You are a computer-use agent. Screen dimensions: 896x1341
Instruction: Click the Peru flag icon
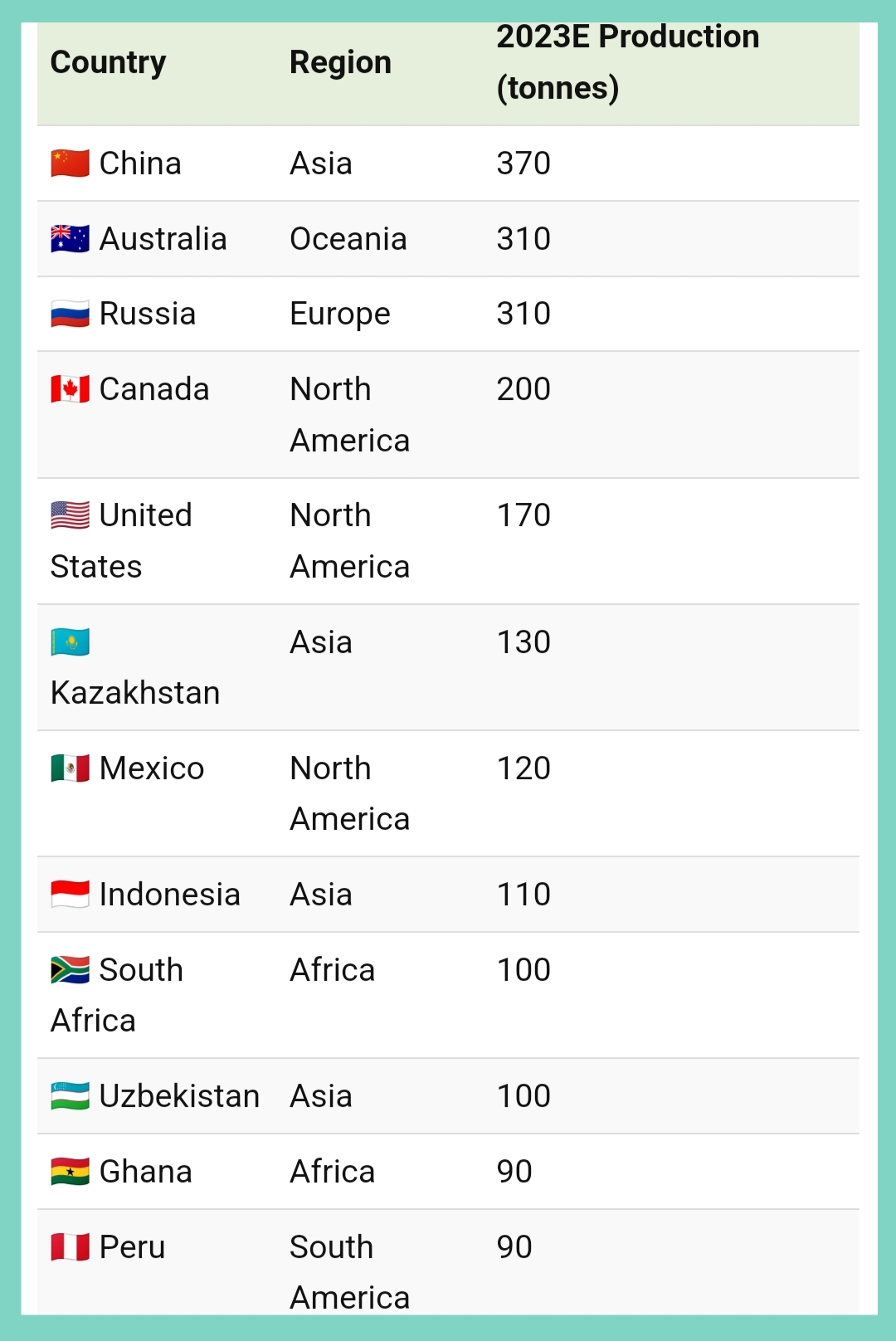pos(70,1247)
